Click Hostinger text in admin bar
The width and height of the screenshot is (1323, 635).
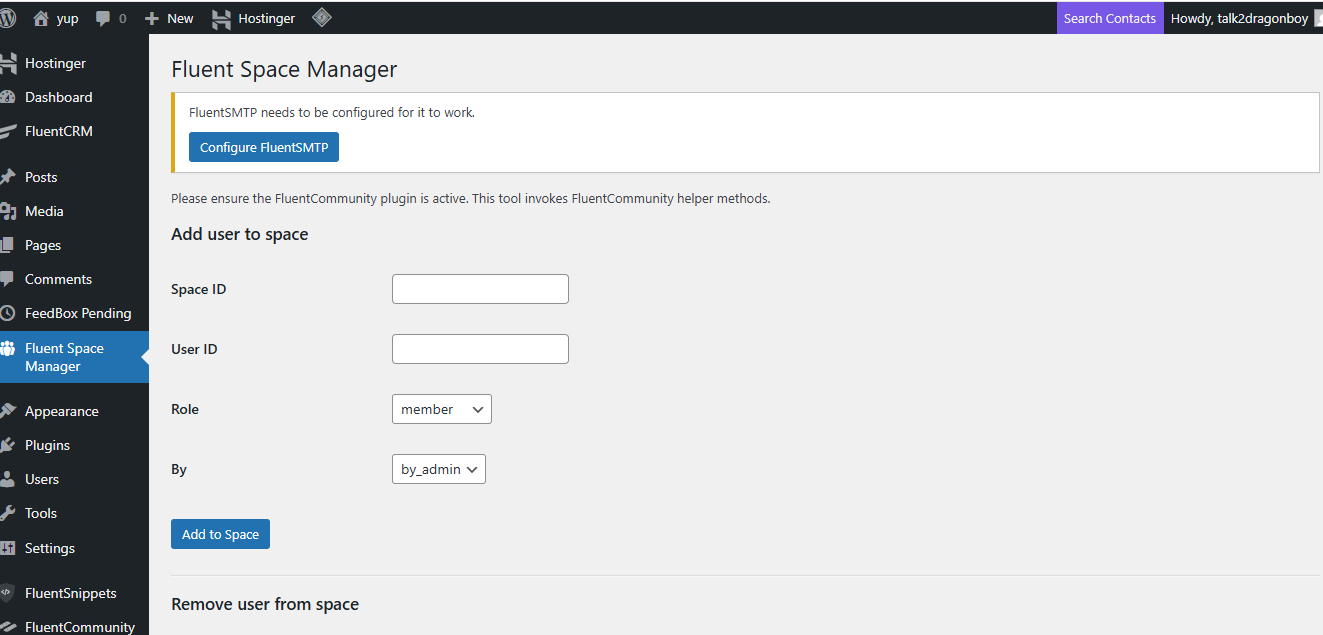(x=267, y=18)
